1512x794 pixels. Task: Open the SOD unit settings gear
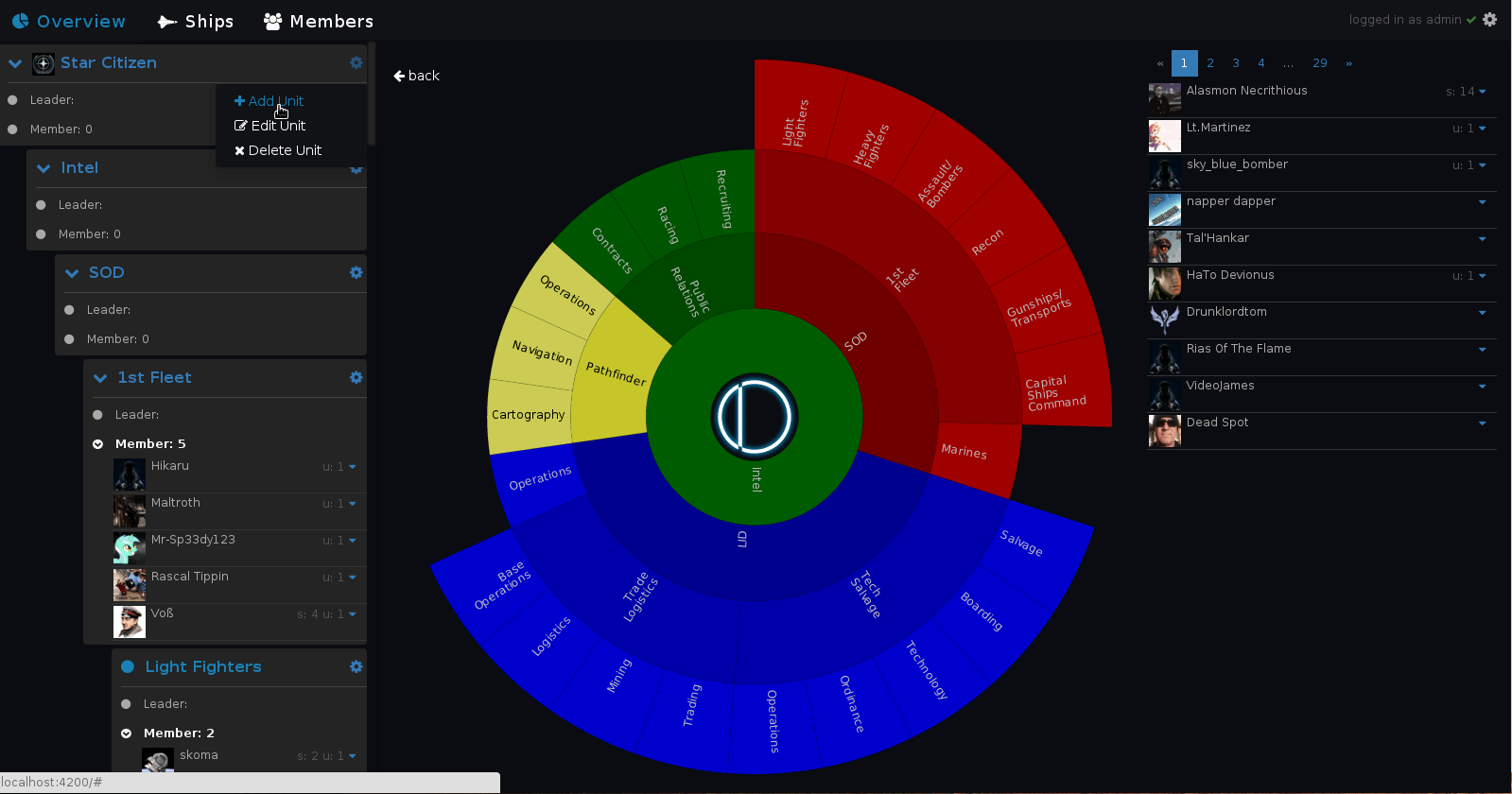[x=356, y=272]
